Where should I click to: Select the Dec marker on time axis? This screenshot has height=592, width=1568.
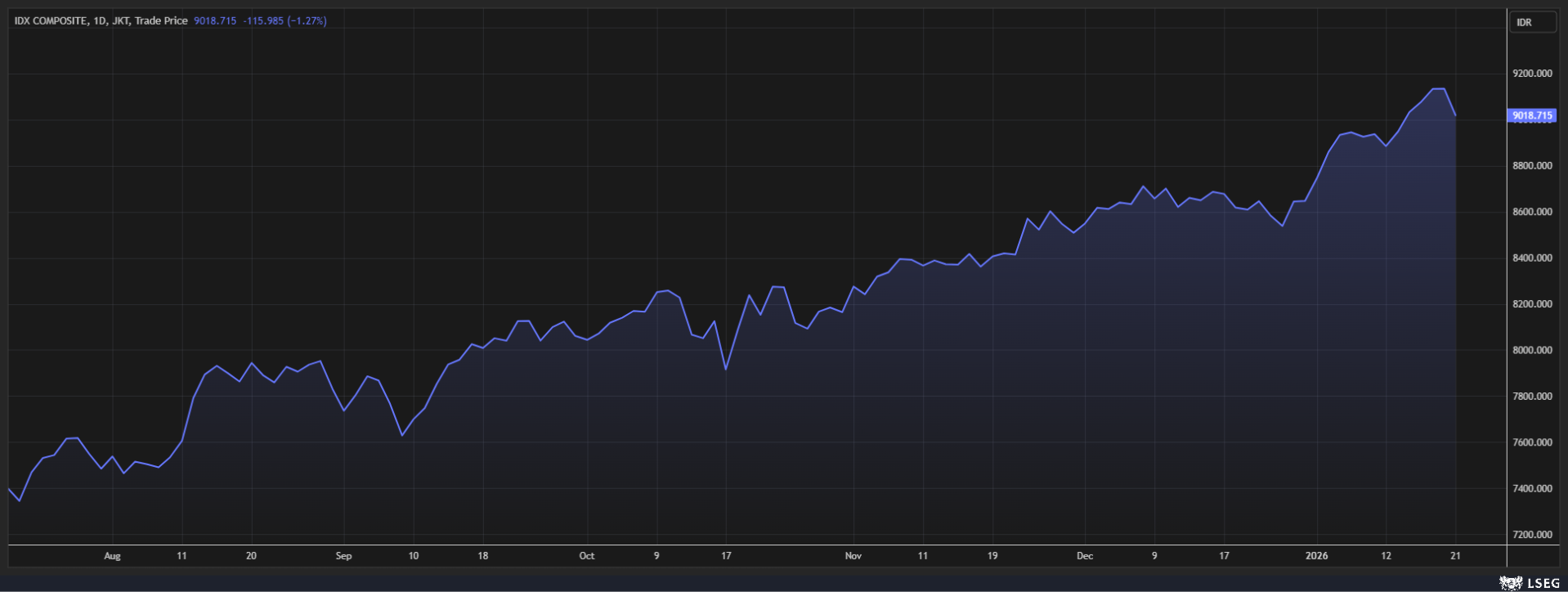(x=1084, y=556)
